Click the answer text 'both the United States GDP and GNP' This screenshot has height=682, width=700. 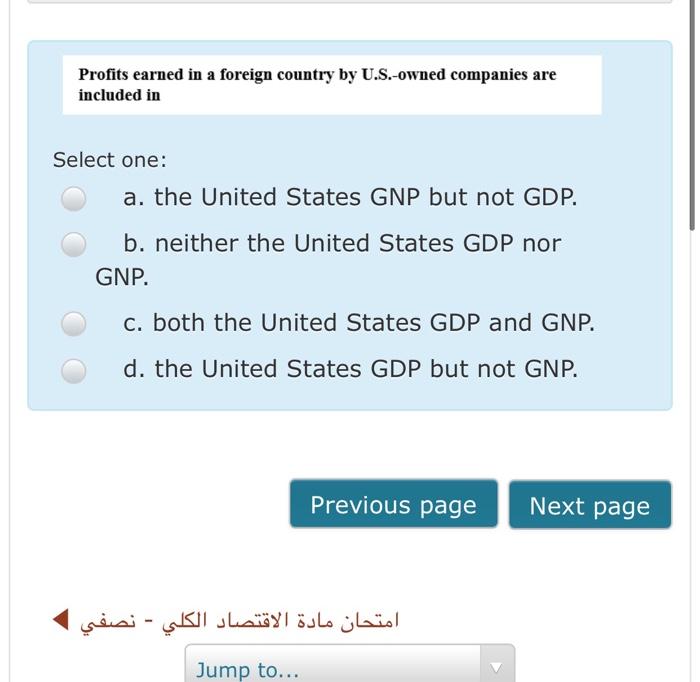[374, 323]
